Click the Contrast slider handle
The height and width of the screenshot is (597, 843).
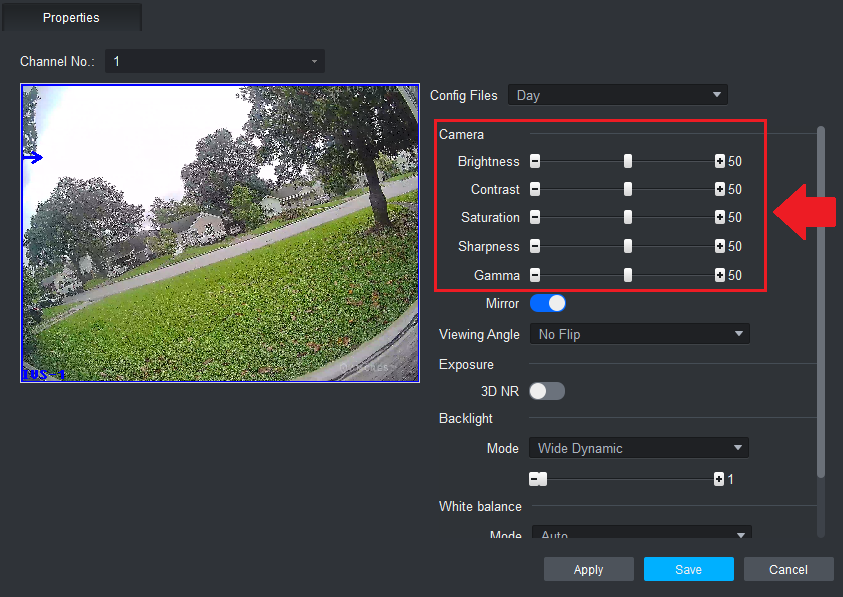coord(628,189)
